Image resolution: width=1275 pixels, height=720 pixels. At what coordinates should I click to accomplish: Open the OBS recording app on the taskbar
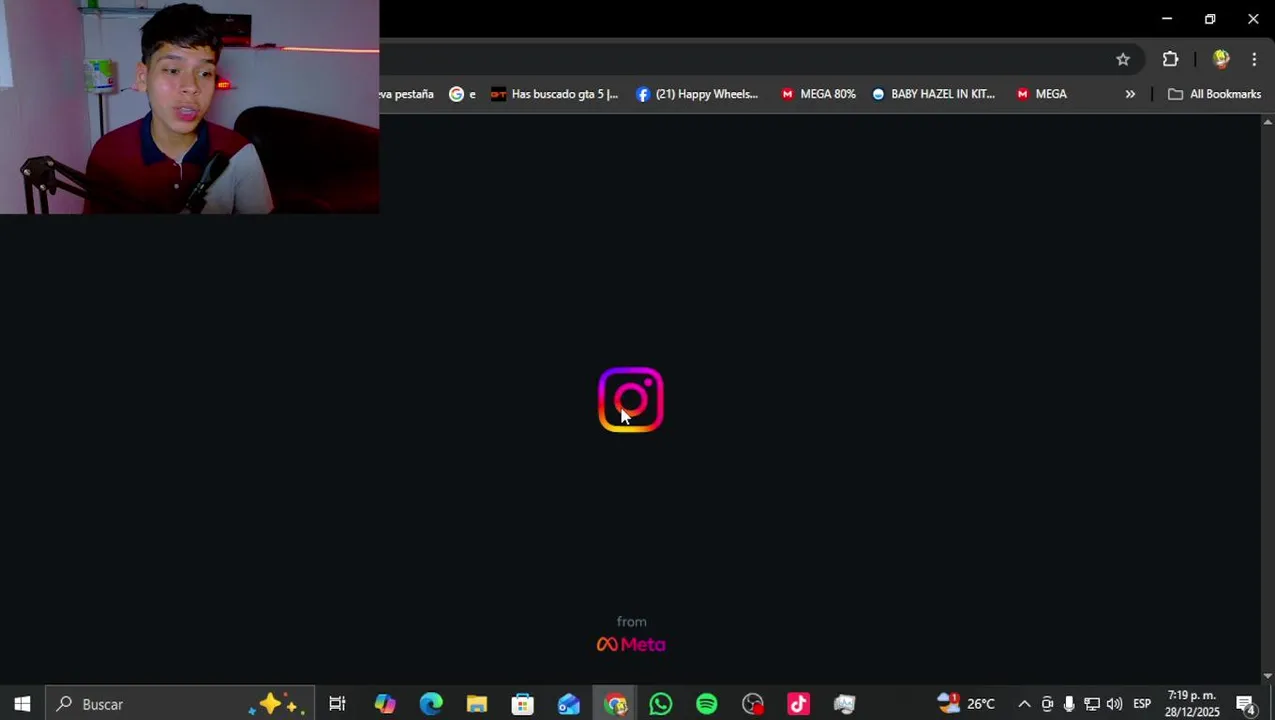[753, 704]
